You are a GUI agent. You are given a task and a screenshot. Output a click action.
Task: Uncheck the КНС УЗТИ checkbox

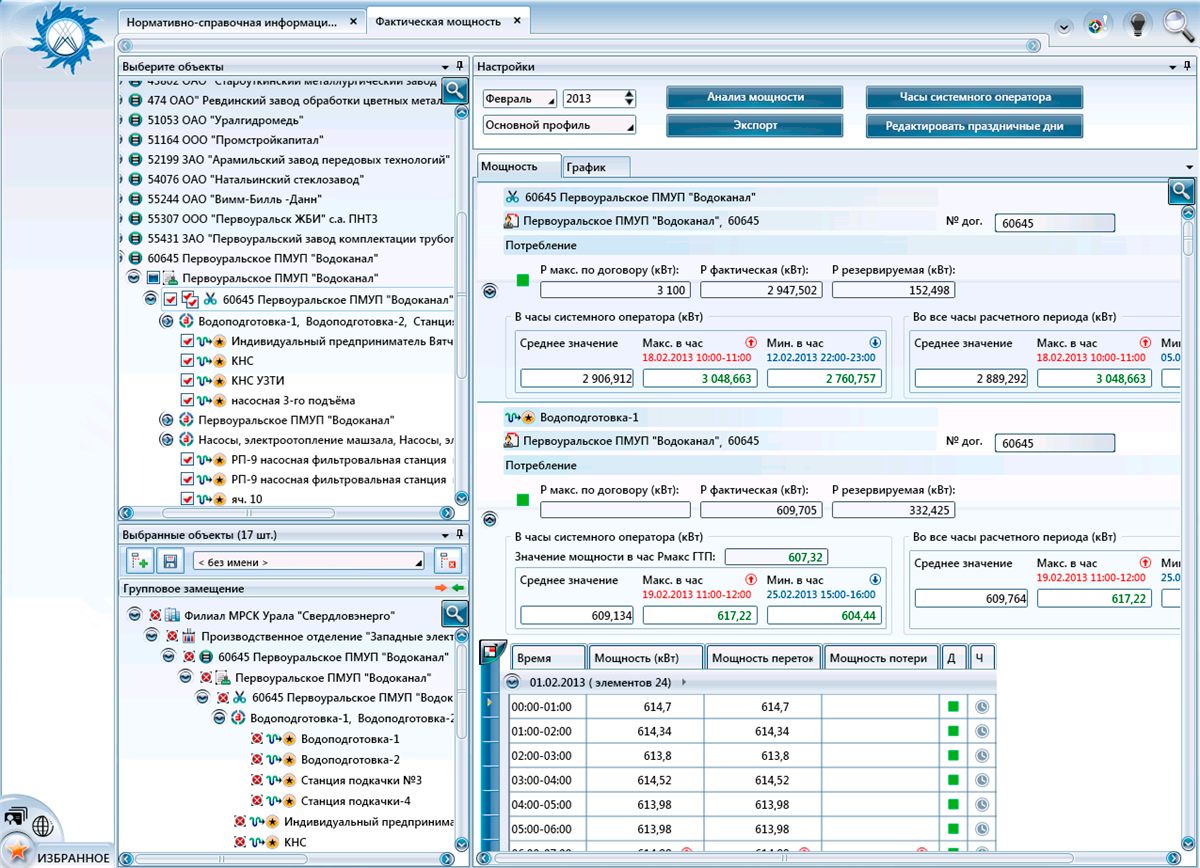(x=187, y=380)
